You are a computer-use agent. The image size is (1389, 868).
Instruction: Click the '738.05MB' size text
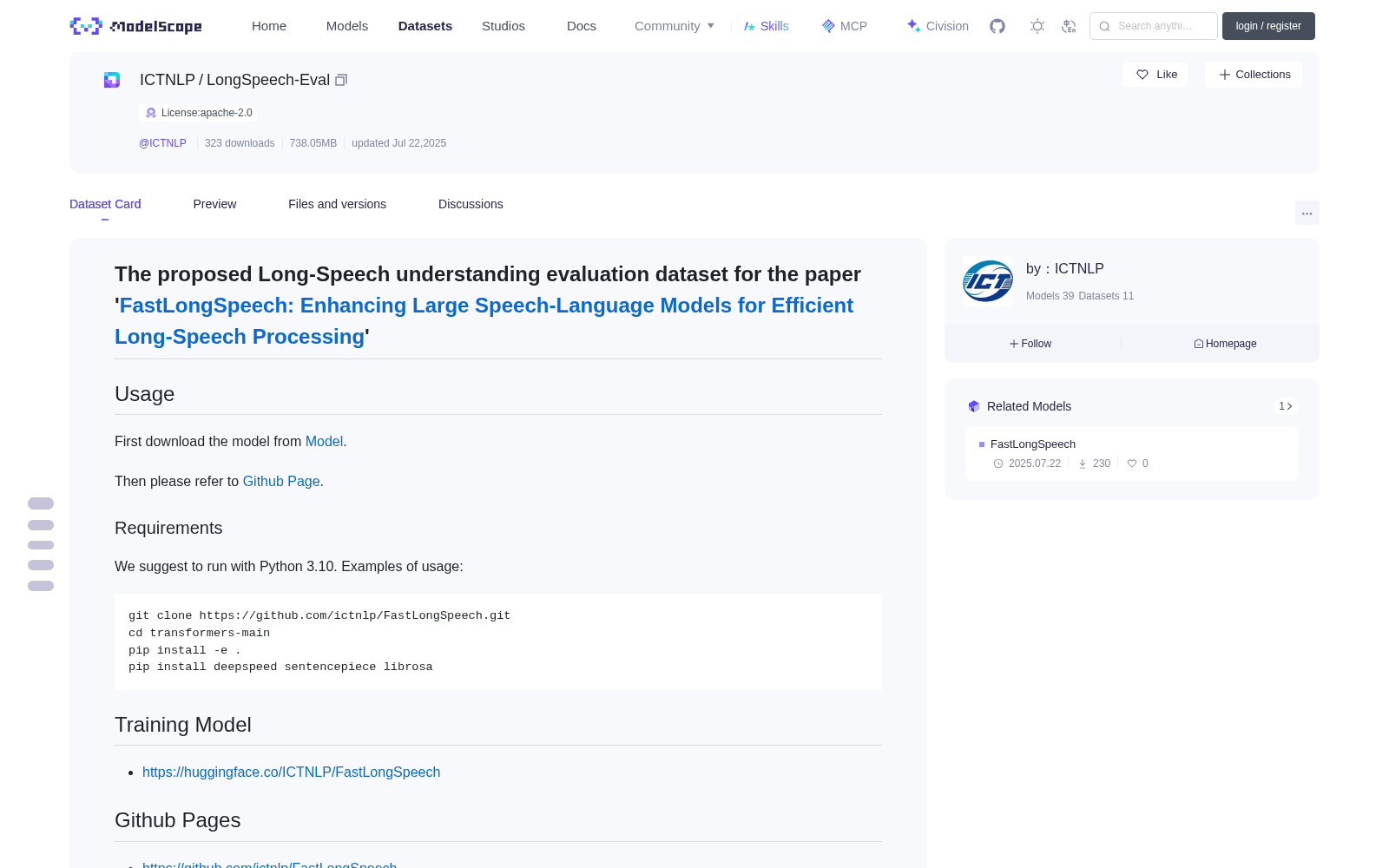[313, 143]
